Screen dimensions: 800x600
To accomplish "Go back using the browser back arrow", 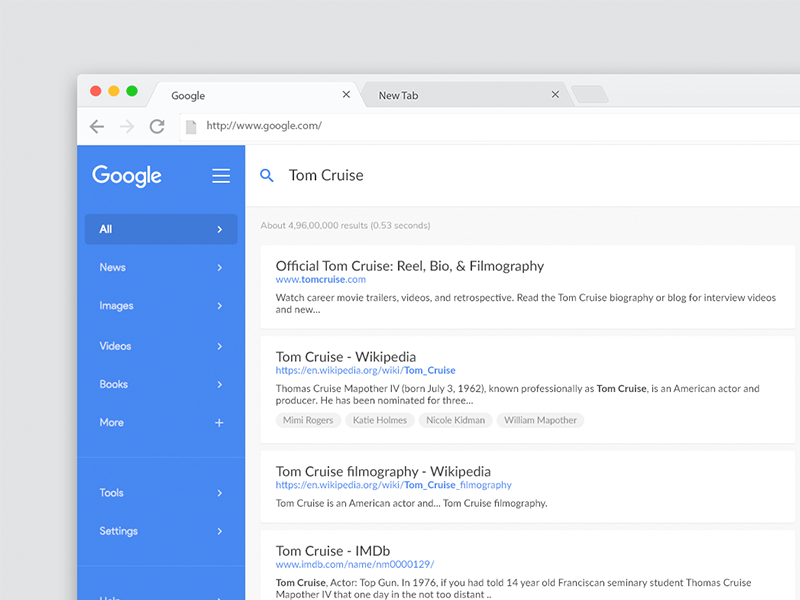I will pos(96,126).
